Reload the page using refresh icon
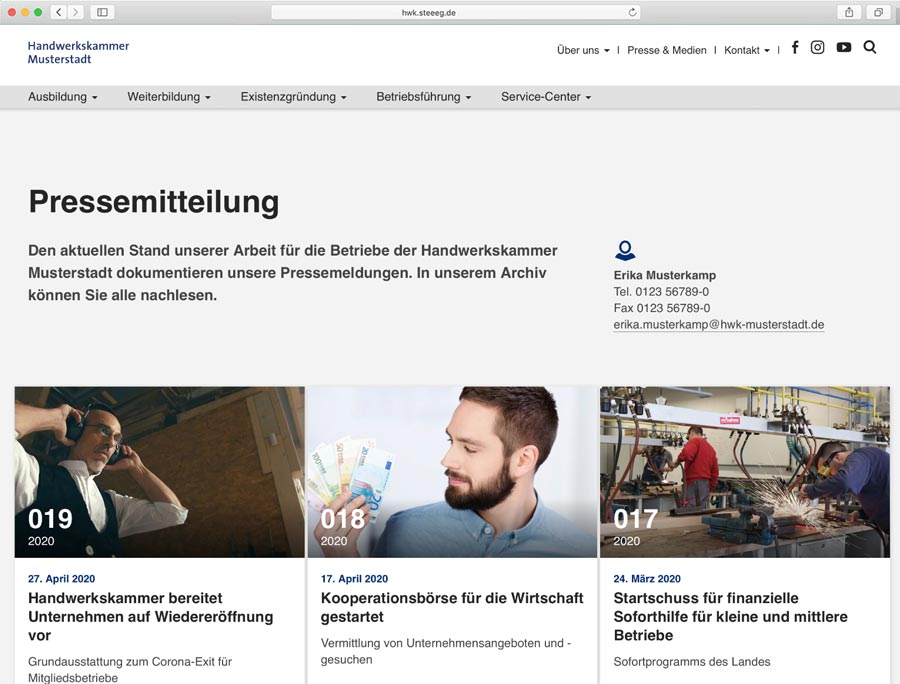 point(632,12)
